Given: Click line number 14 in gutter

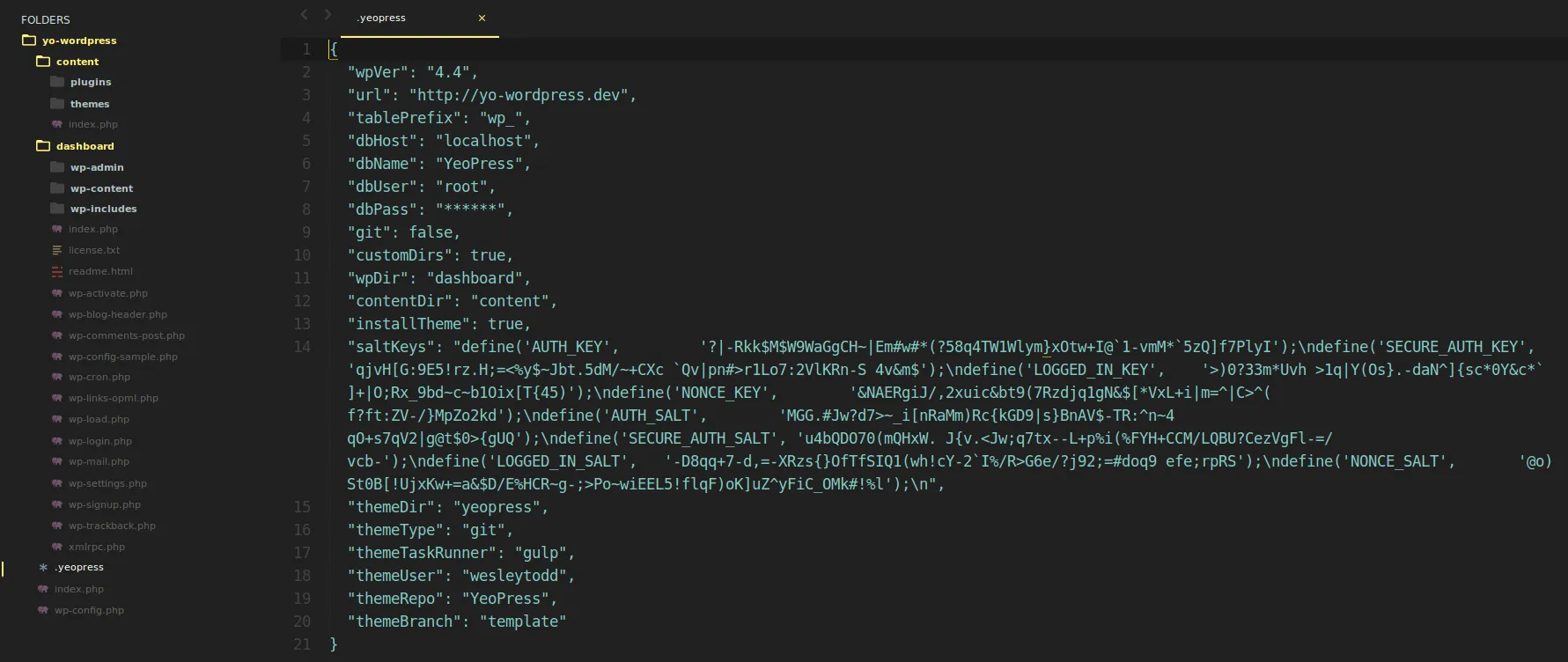Looking at the screenshot, I should coord(302,347).
